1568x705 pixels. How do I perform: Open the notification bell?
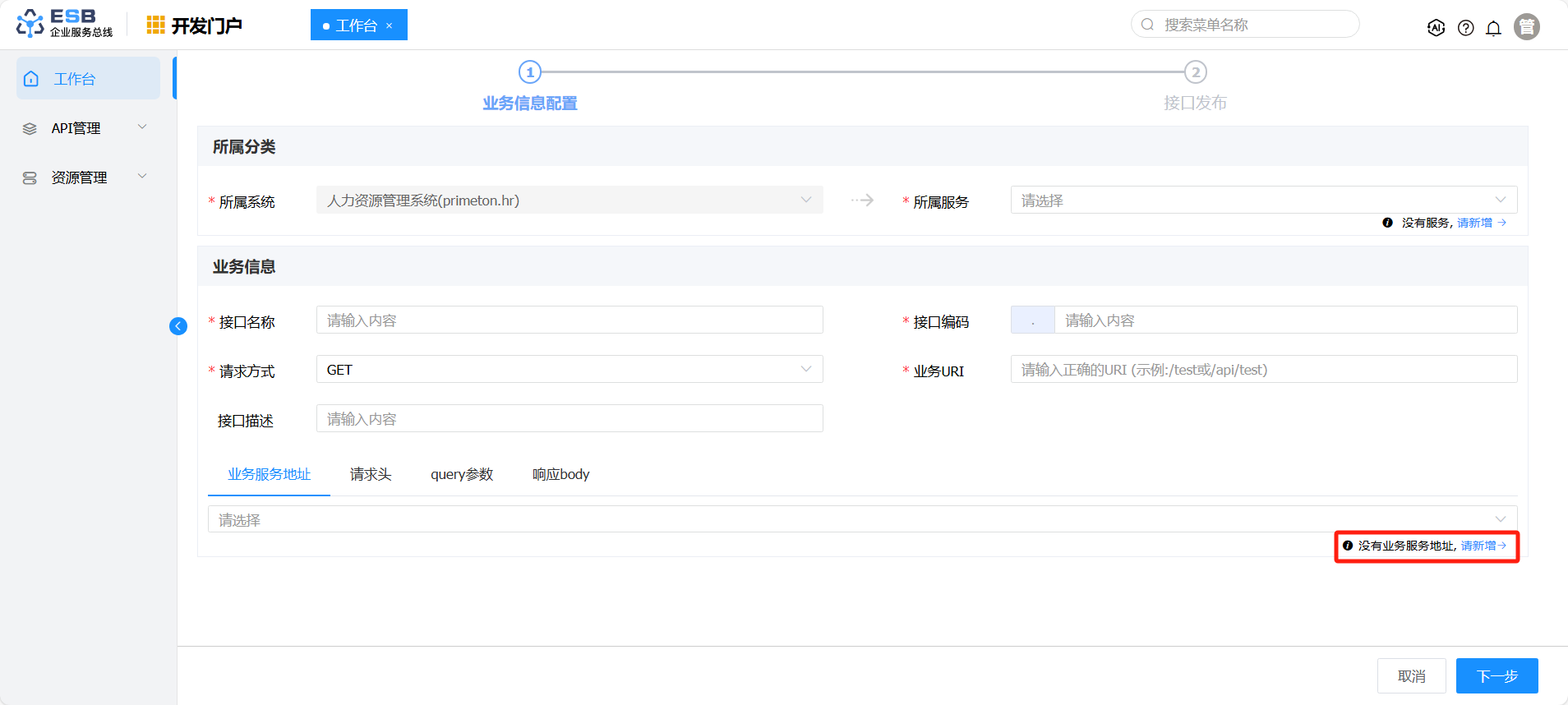pyautogui.click(x=1493, y=28)
